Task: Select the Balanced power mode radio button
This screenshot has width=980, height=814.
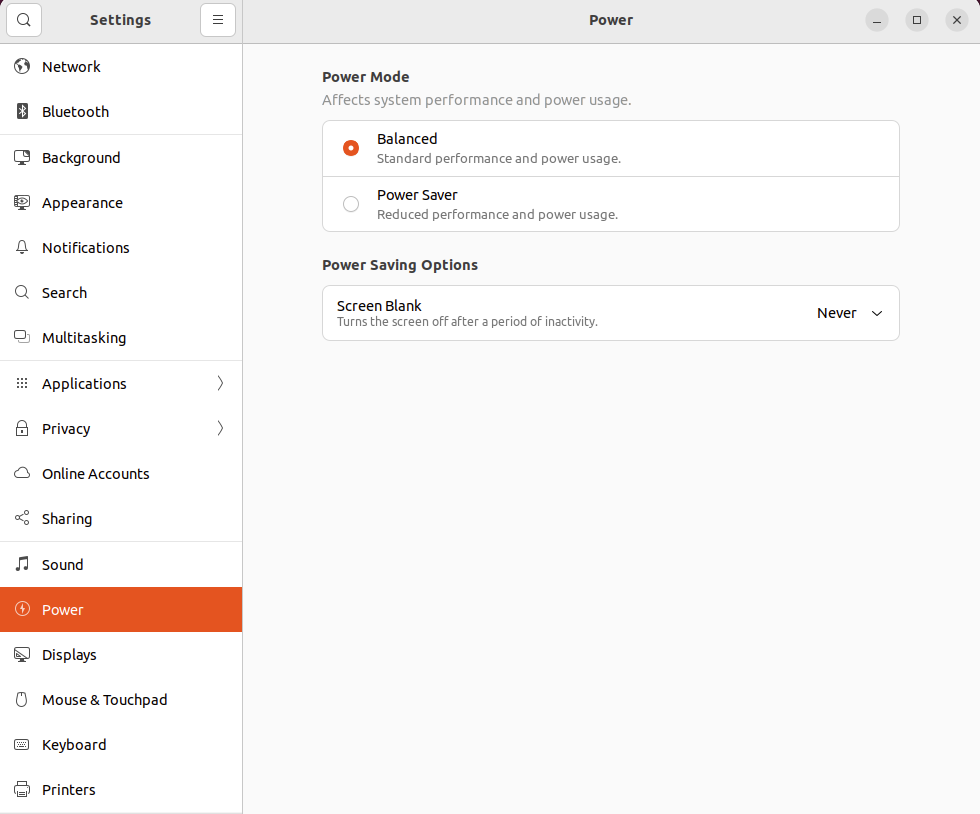Action: point(350,147)
